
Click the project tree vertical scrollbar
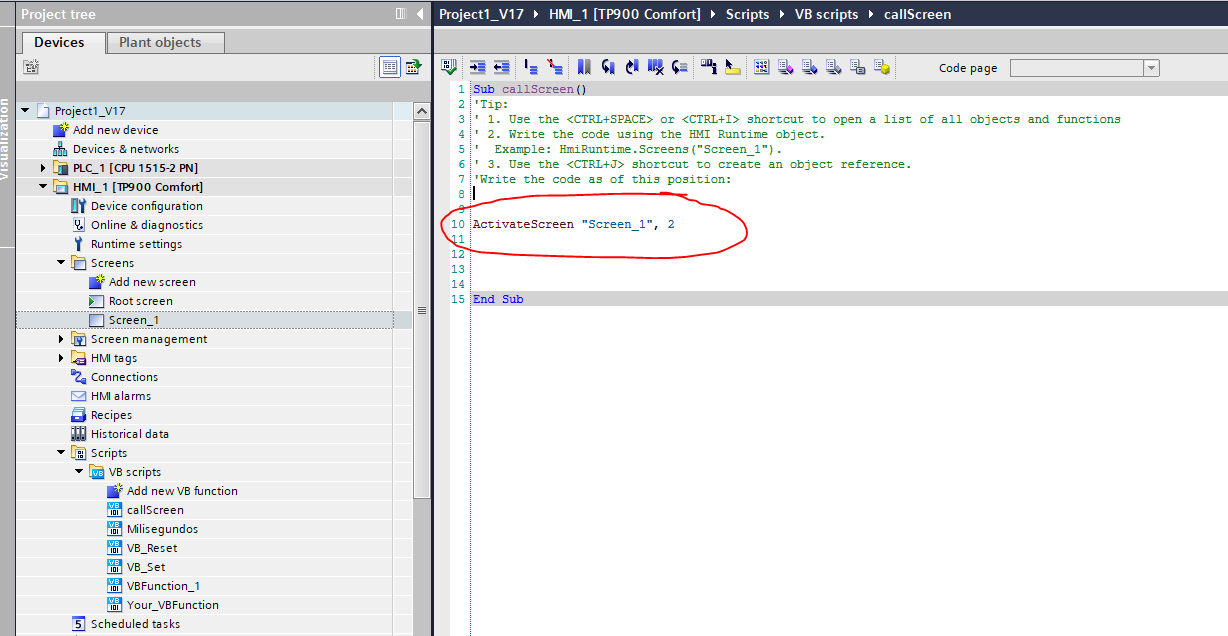click(x=421, y=310)
